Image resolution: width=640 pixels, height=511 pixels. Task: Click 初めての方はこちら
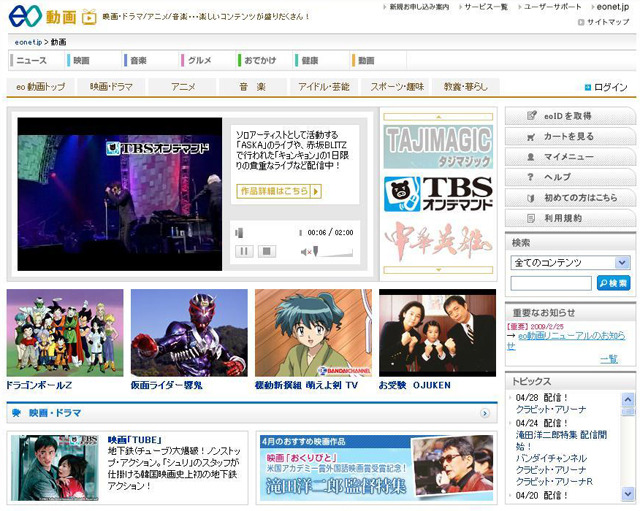coord(570,198)
